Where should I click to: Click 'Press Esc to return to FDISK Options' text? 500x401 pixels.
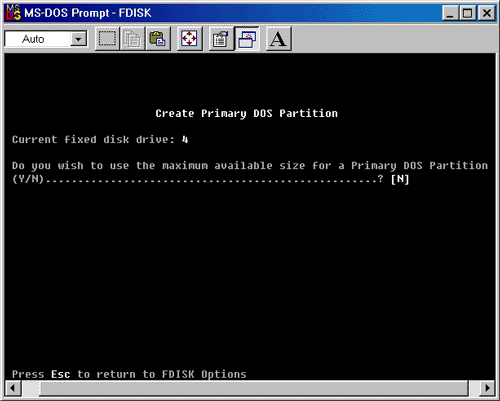pyautogui.click(x=129, y=374)
